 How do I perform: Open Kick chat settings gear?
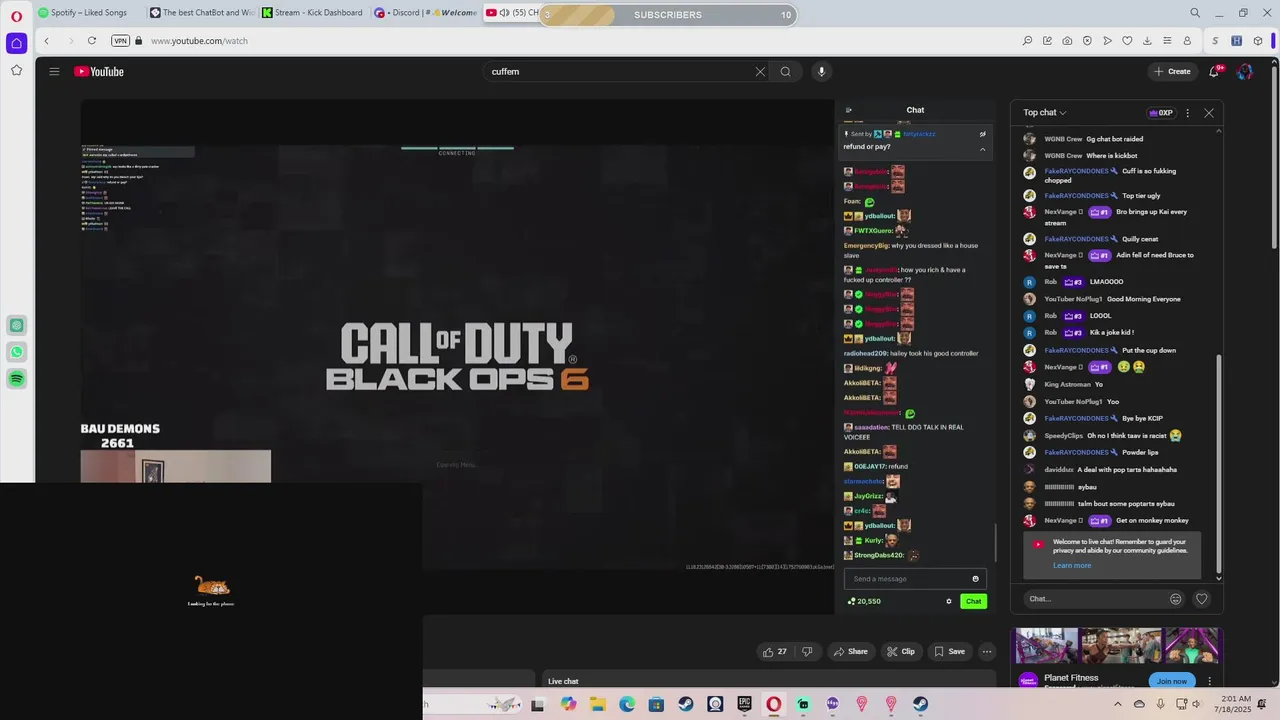[949, 601]
